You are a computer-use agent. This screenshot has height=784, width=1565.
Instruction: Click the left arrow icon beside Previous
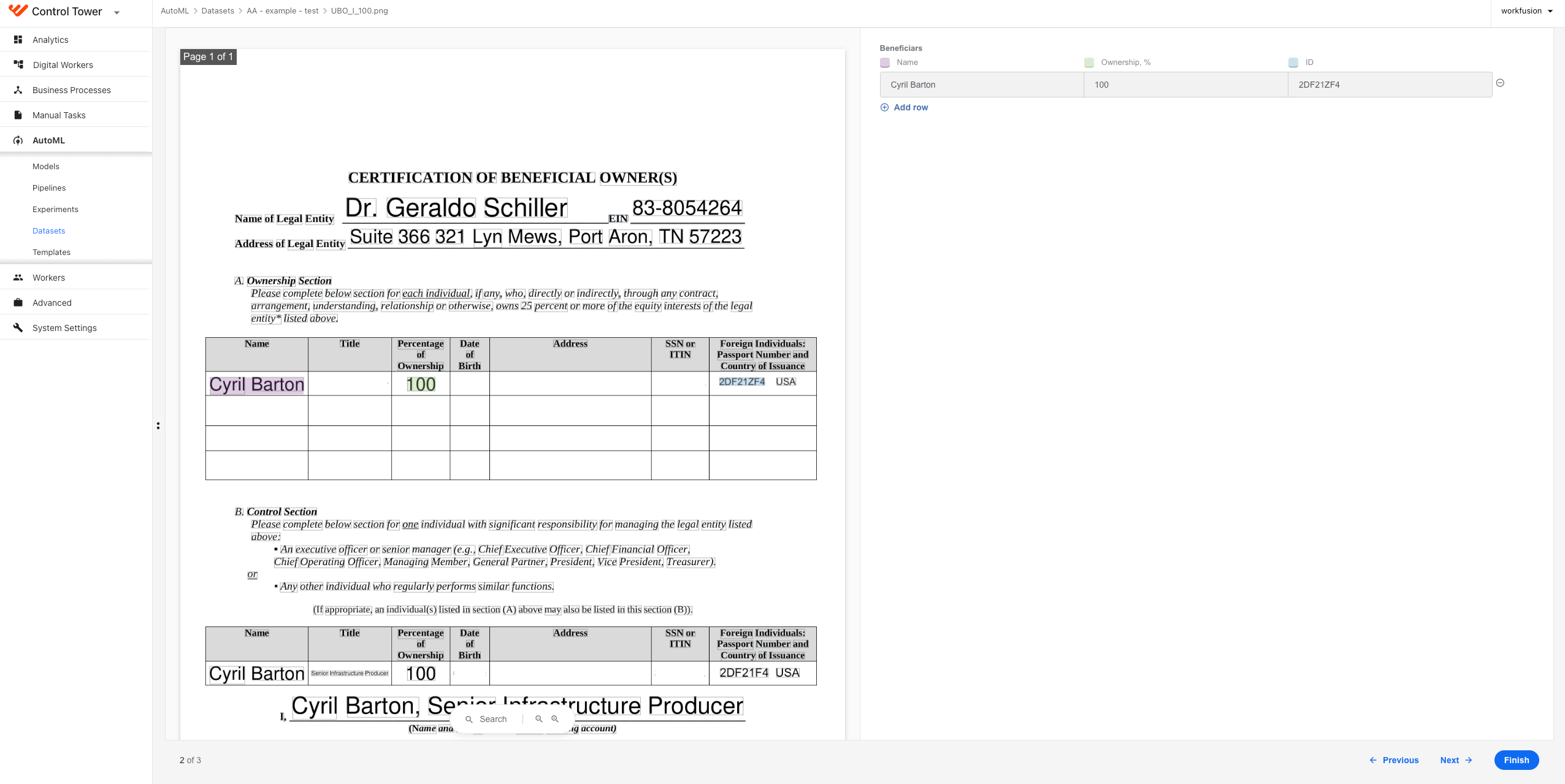[1373, 760]
